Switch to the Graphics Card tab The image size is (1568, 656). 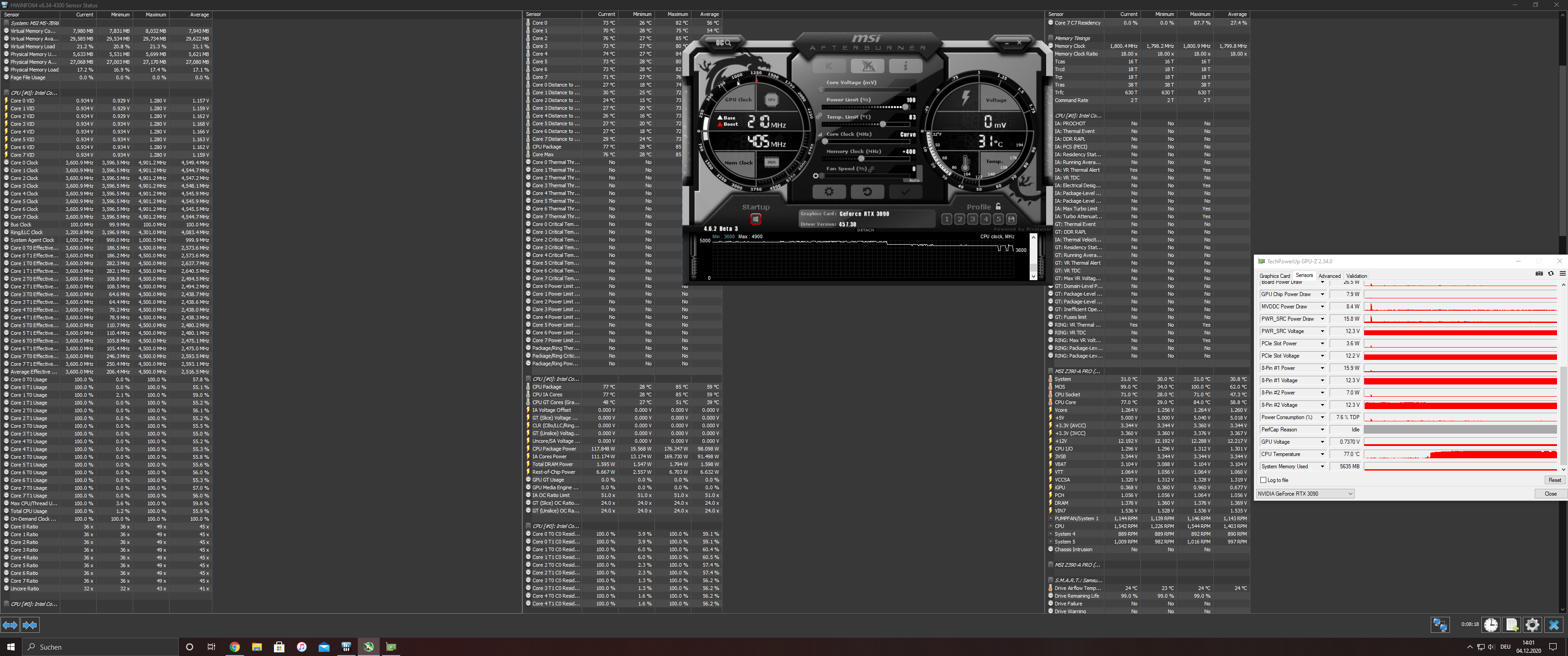[x=1275, y=276]
